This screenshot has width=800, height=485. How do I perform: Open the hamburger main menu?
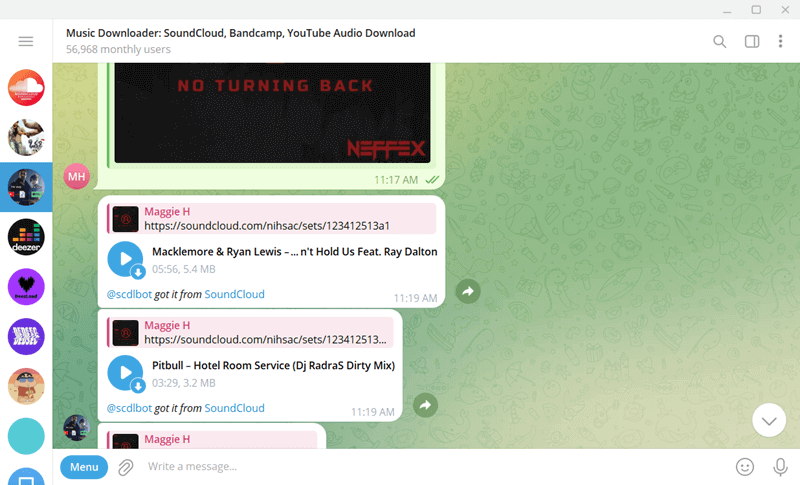click(x=26, y=41)
